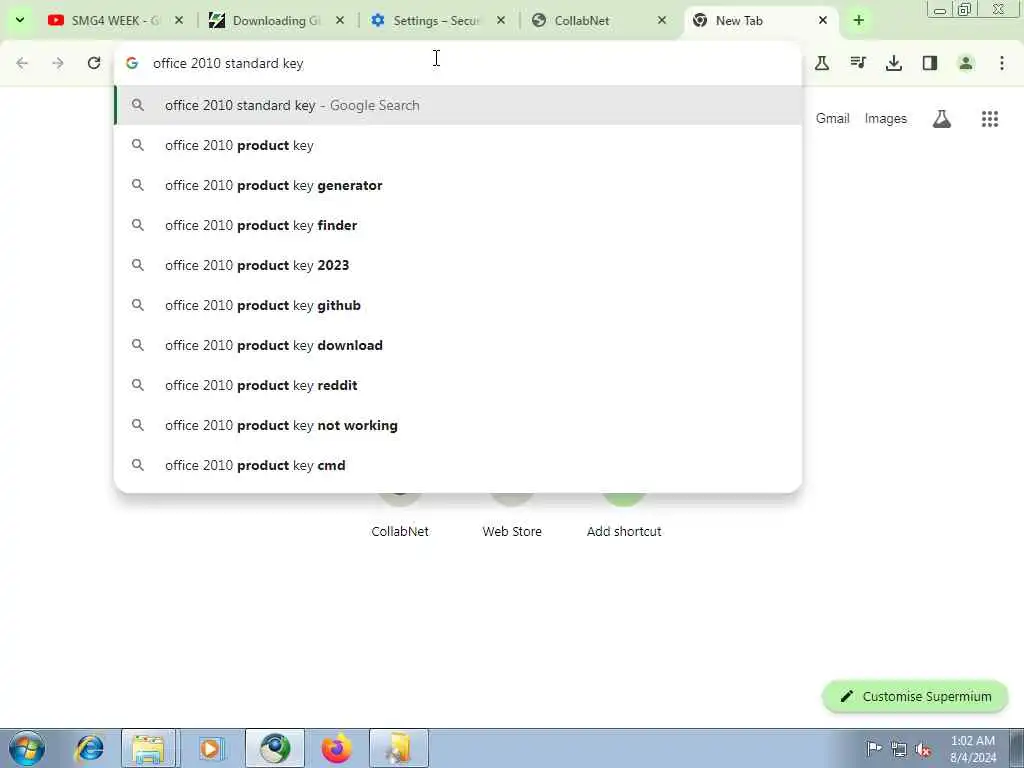This screenshot has width=1024, height=768.
Task: Switch to the Settings – Security tab
Action: [436, 20]
